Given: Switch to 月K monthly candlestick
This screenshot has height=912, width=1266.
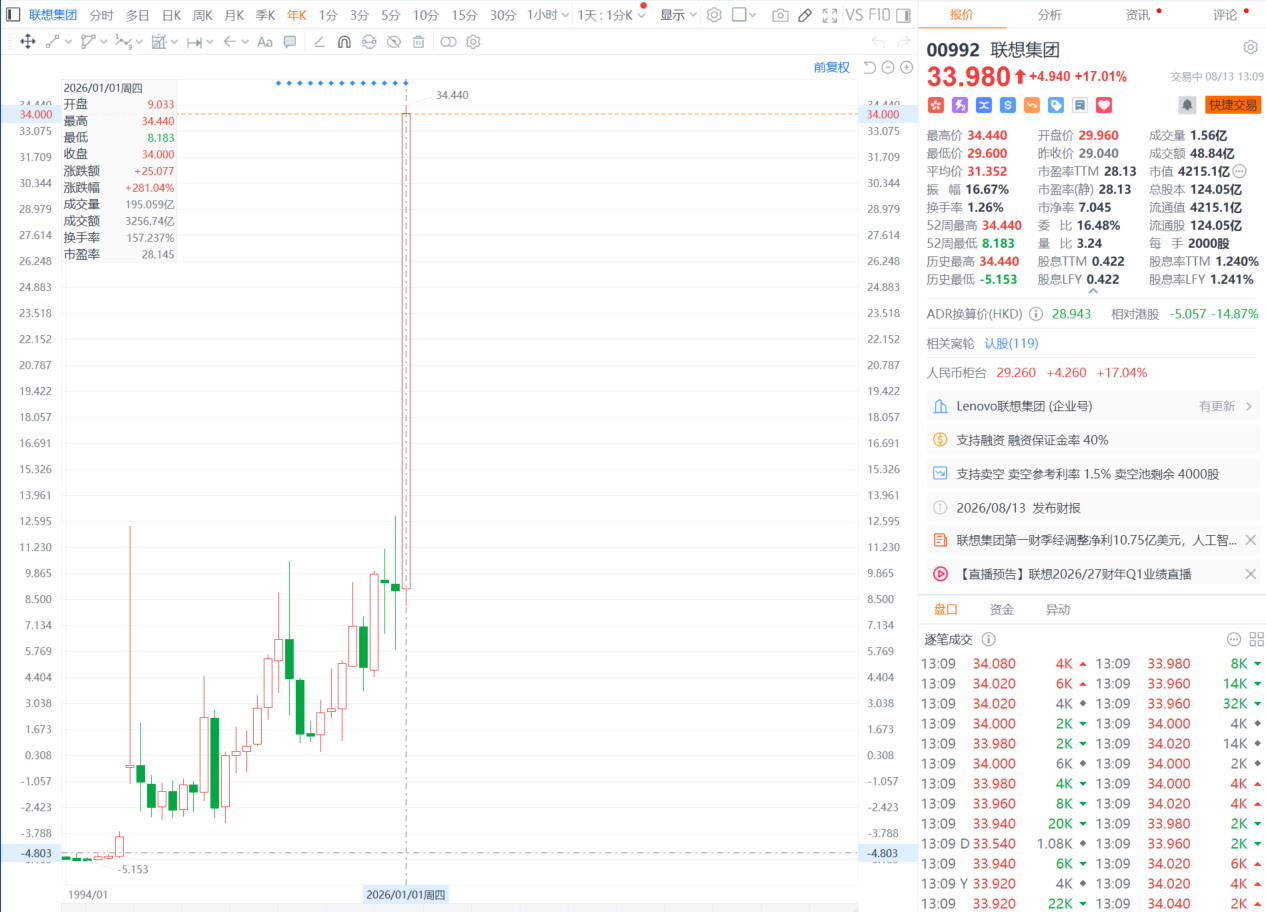Looking at the screenshot, I should (234, 15).
